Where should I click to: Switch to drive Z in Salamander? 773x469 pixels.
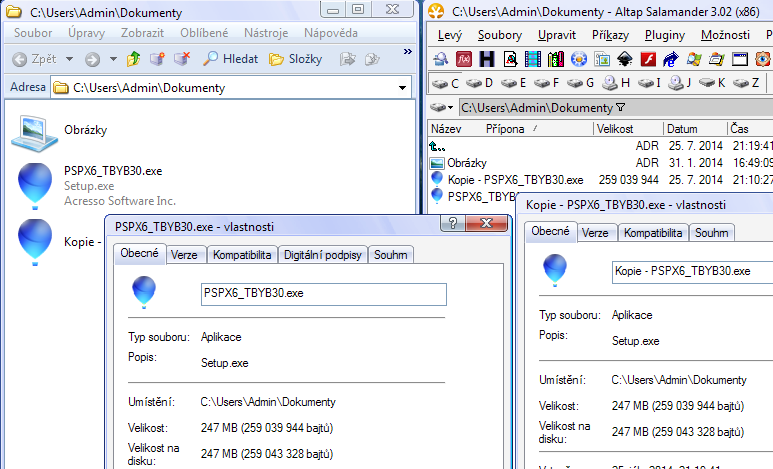[x=746, y=83]
